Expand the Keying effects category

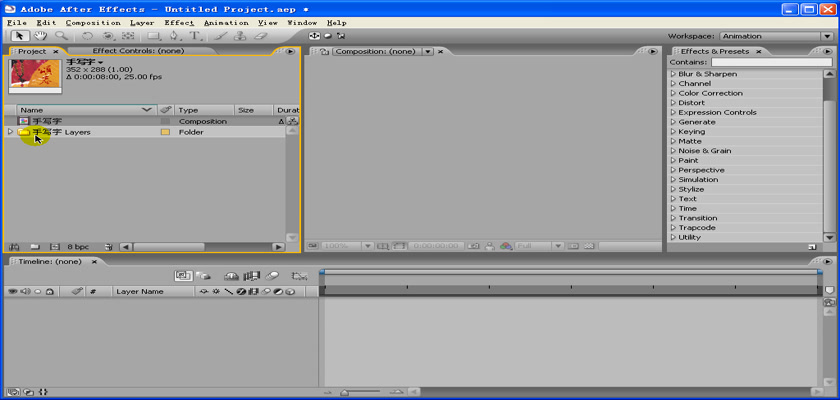click(x=673, y=132)
